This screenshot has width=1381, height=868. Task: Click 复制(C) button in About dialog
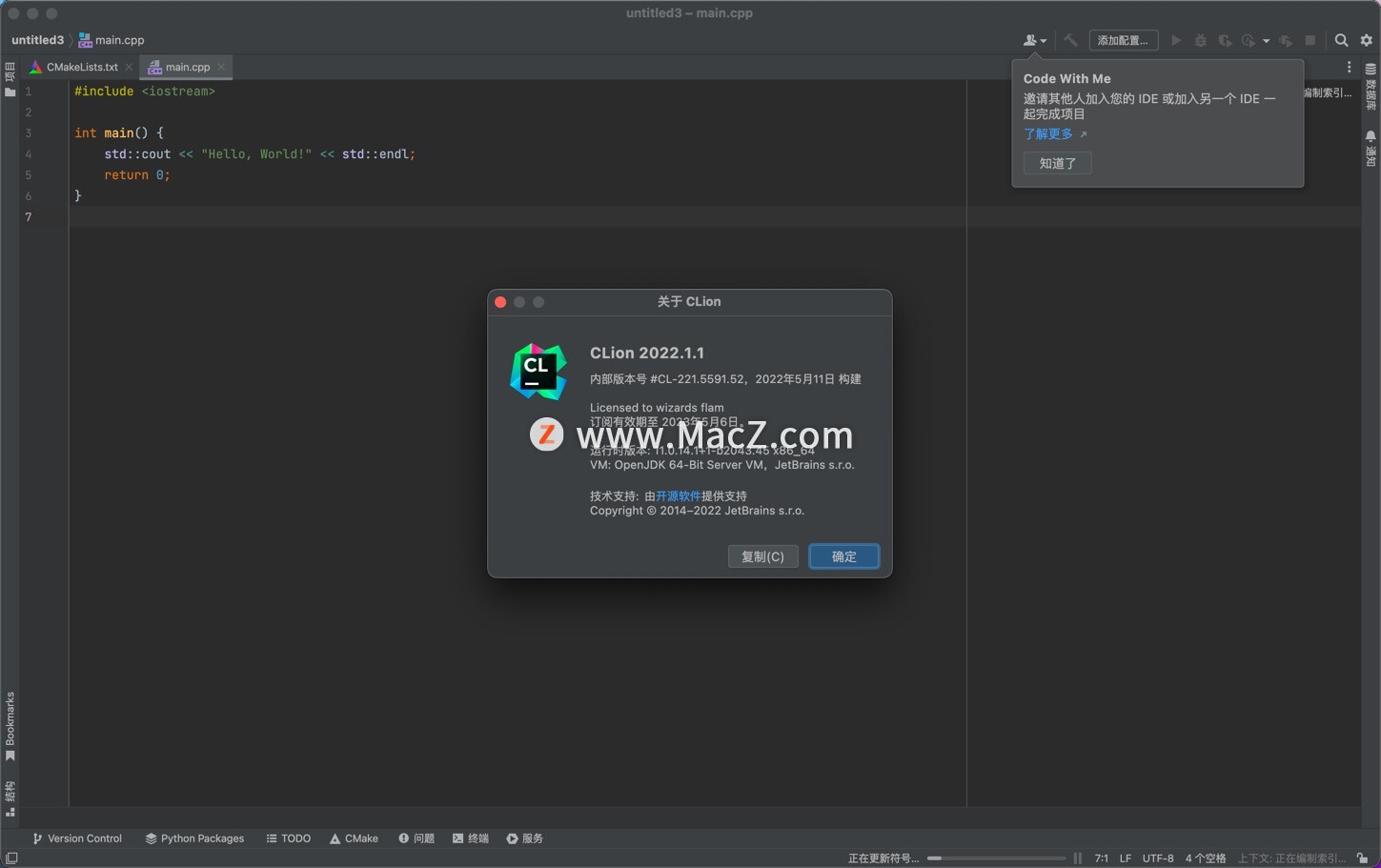(x=762, y=556)
